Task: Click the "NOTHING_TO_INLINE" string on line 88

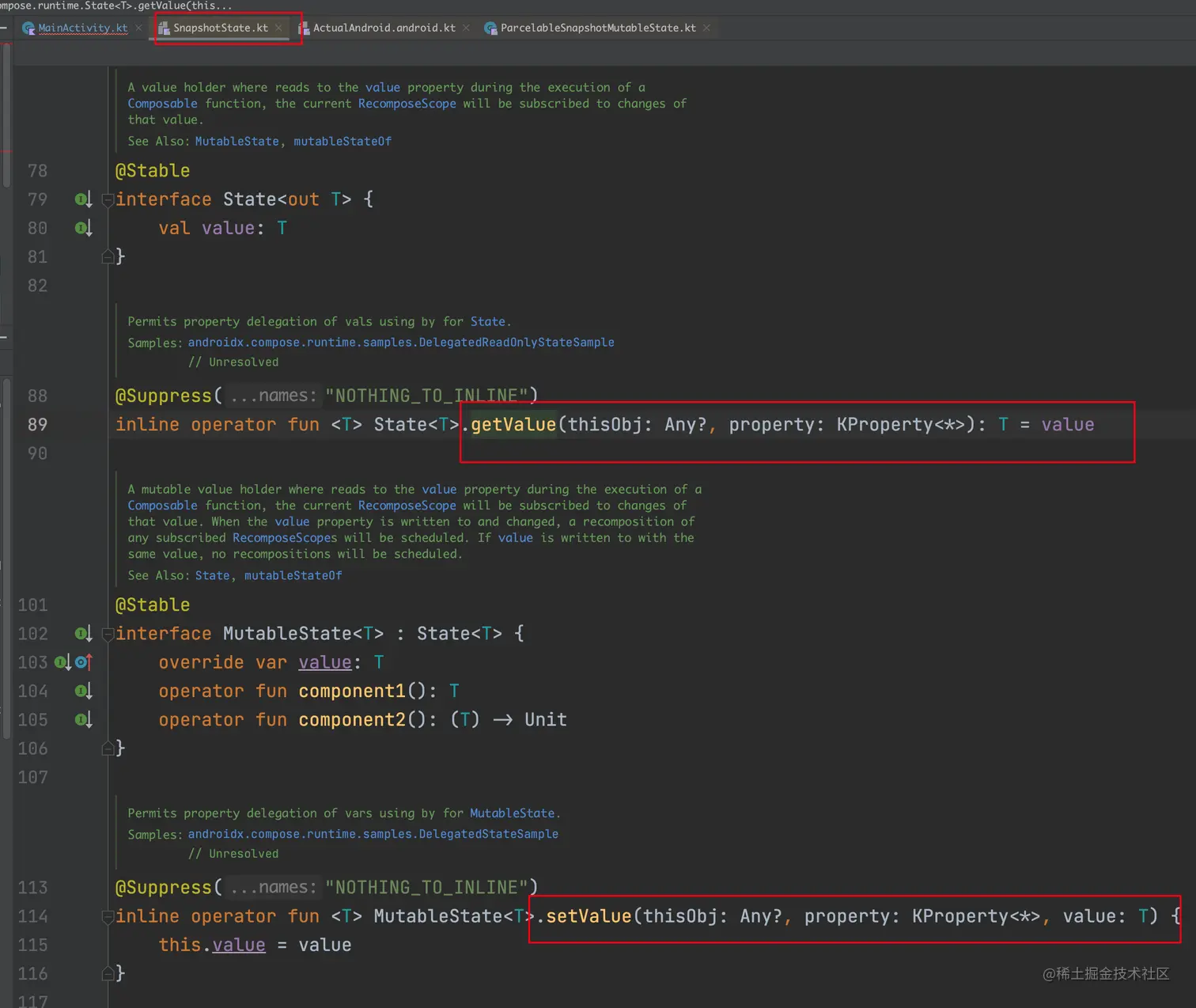Action: [427, 396]
